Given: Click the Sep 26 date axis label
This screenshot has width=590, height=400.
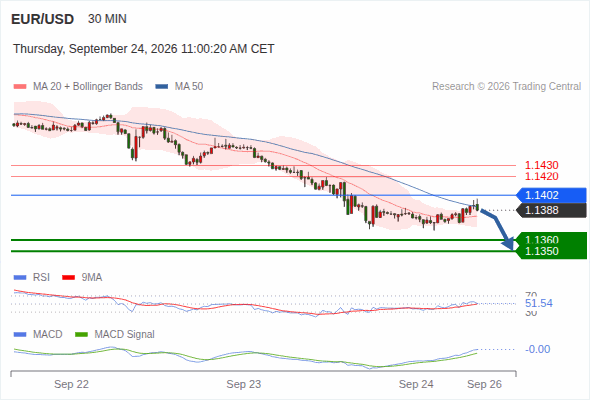Looking at the screenshot, I should pyautogui.click(x=484, y=384).
